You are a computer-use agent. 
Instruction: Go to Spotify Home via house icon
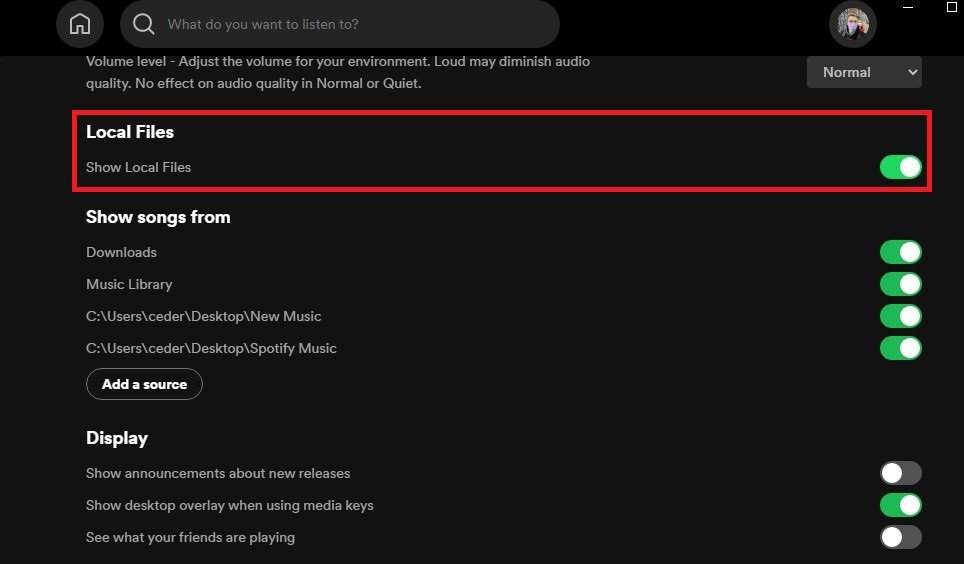(80, 24)
